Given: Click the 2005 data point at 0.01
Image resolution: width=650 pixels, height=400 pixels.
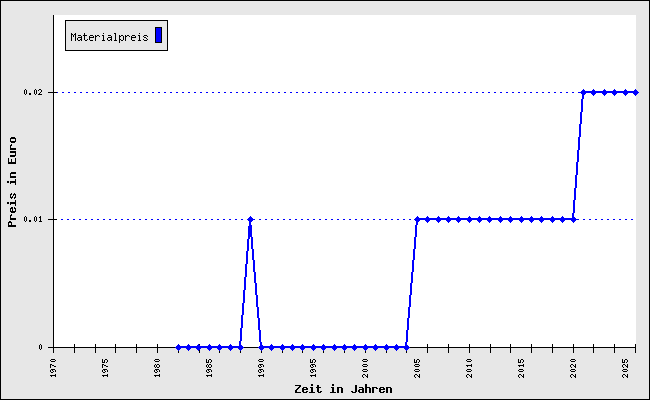Looking at the screenshot, I should [x=417, y=219].
